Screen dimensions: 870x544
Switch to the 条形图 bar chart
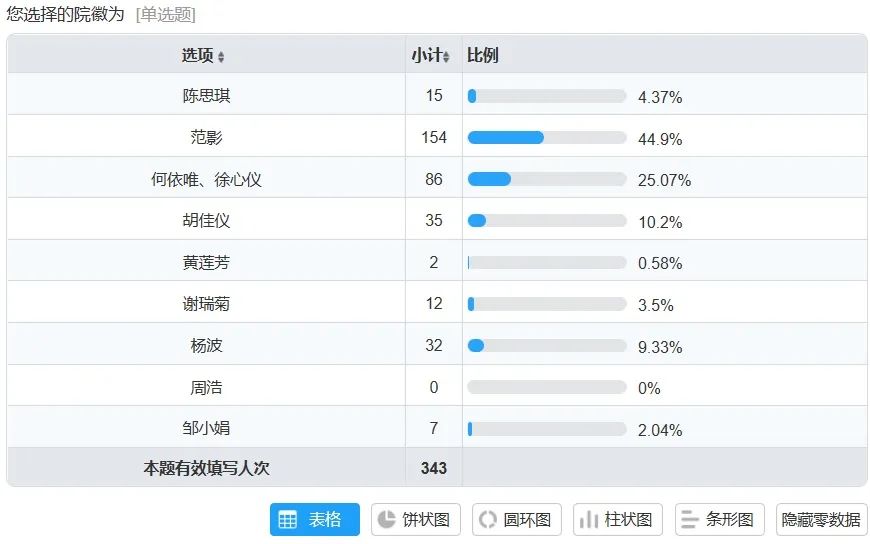tap(719, 520)
